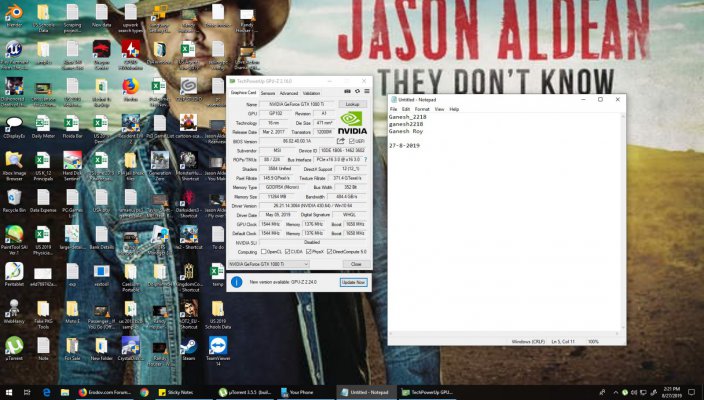Switch to the Advanced tab

click(289, 93)
